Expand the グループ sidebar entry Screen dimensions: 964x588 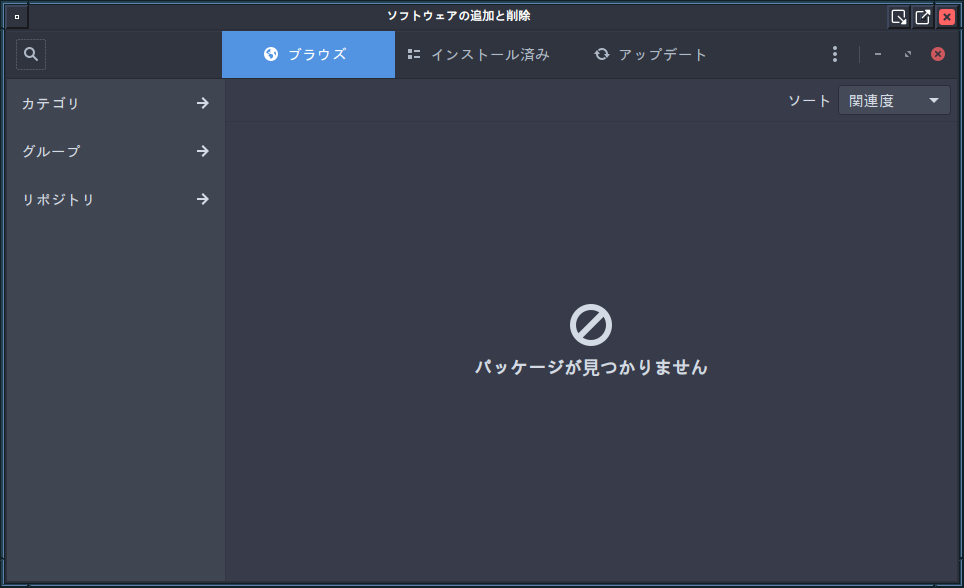click(116, 151)
